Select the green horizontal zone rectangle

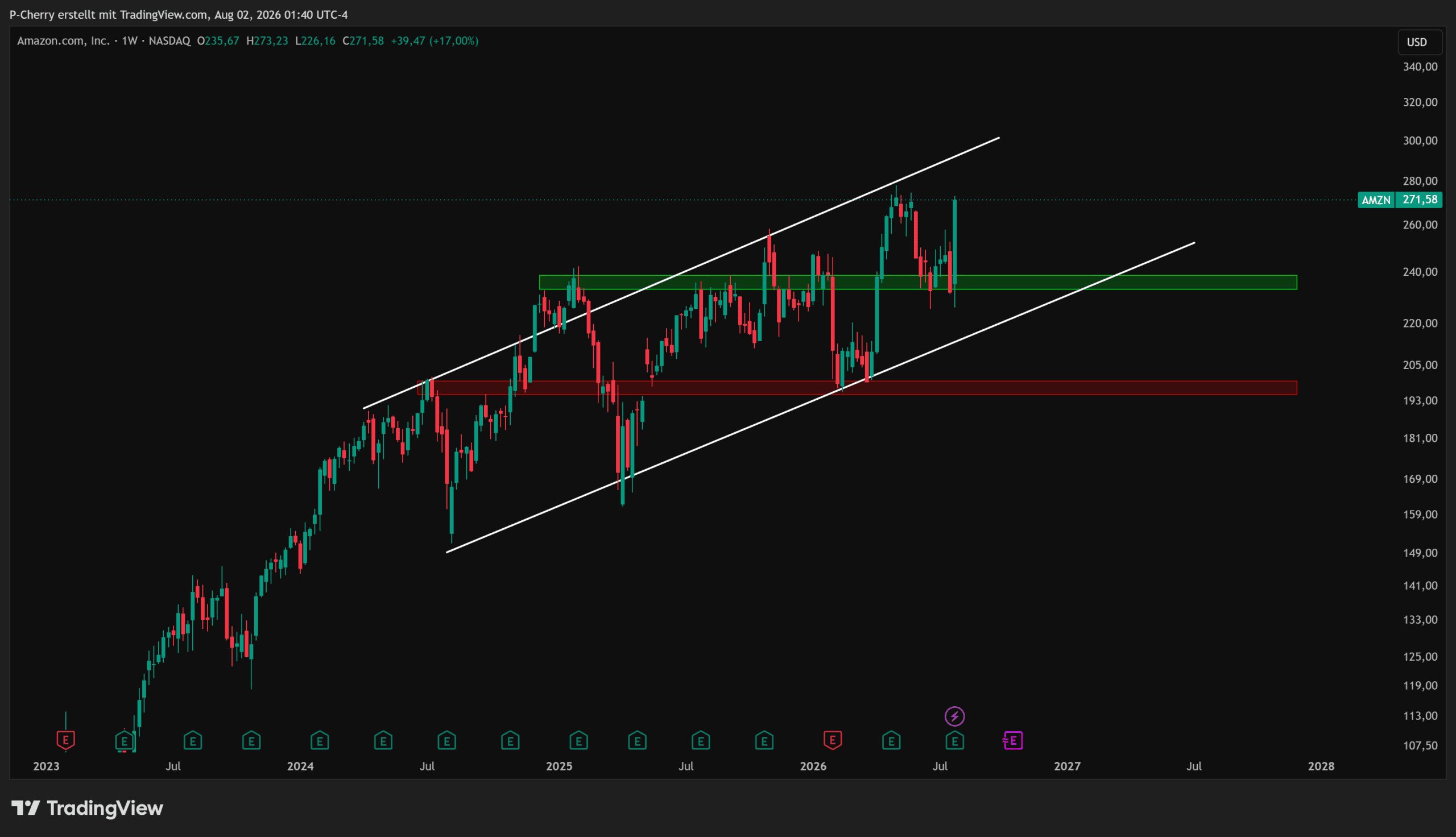[918, 282]
